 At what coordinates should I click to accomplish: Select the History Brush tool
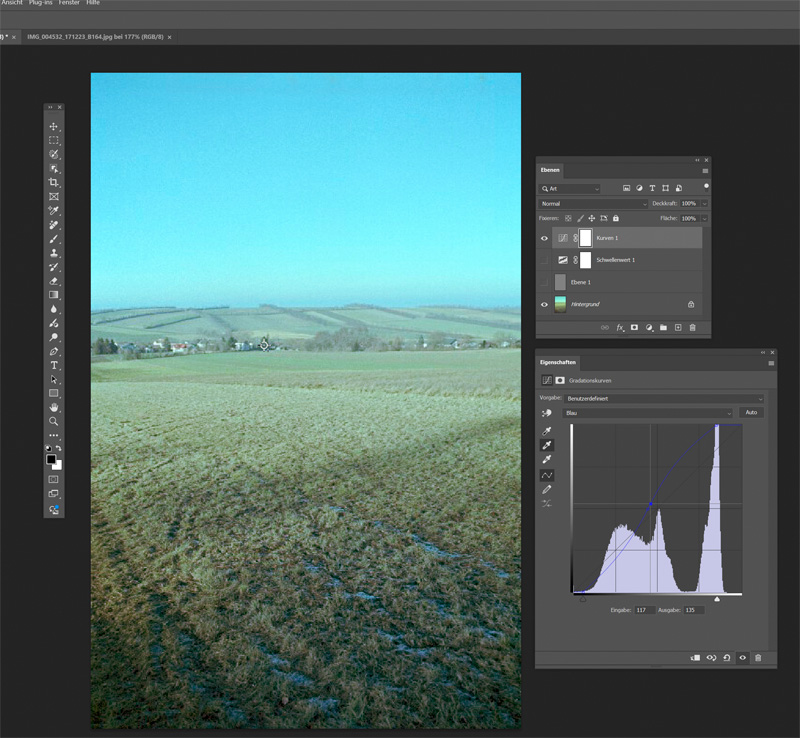[x=54, y=267]
